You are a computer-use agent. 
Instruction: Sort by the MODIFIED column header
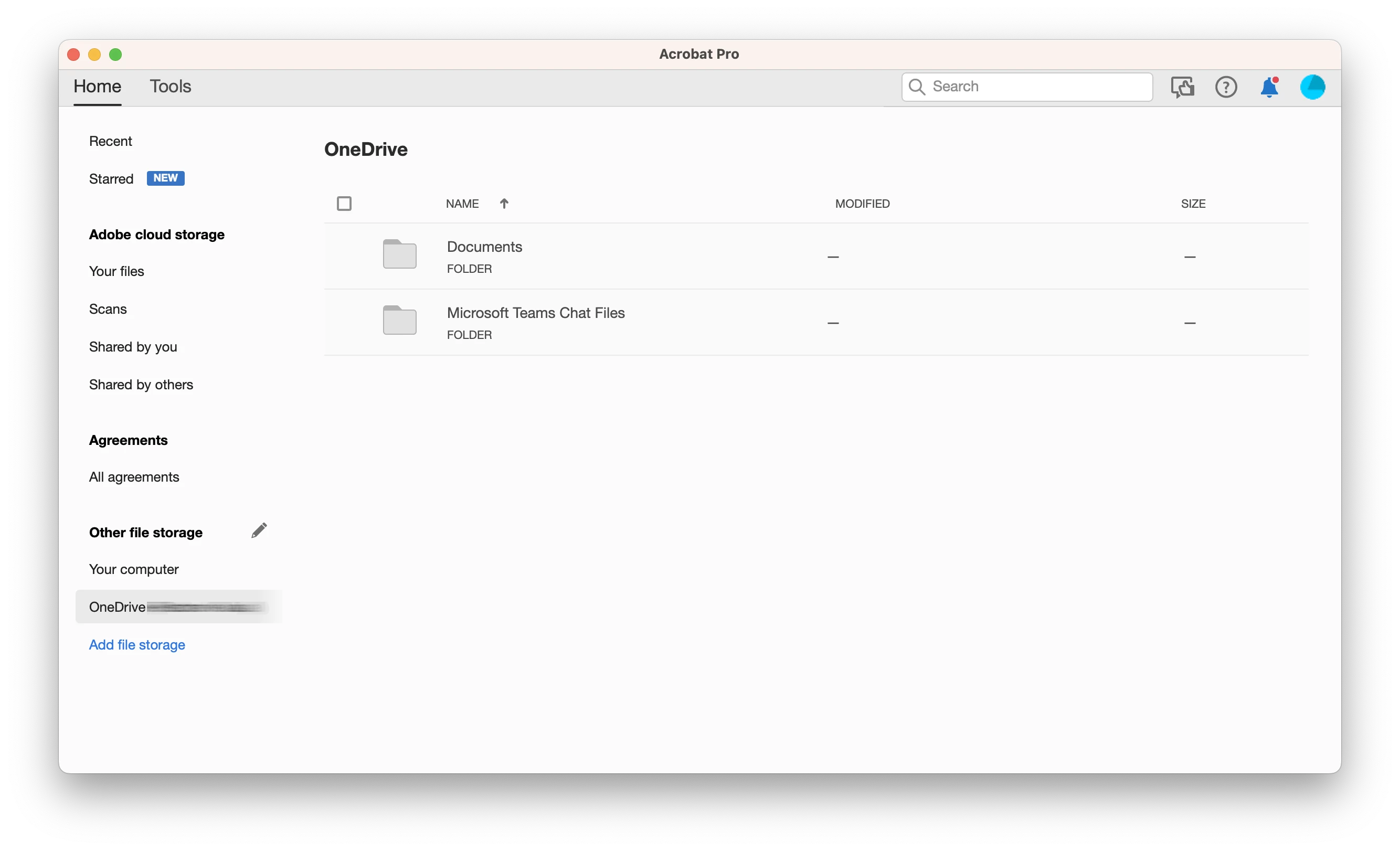862,204
